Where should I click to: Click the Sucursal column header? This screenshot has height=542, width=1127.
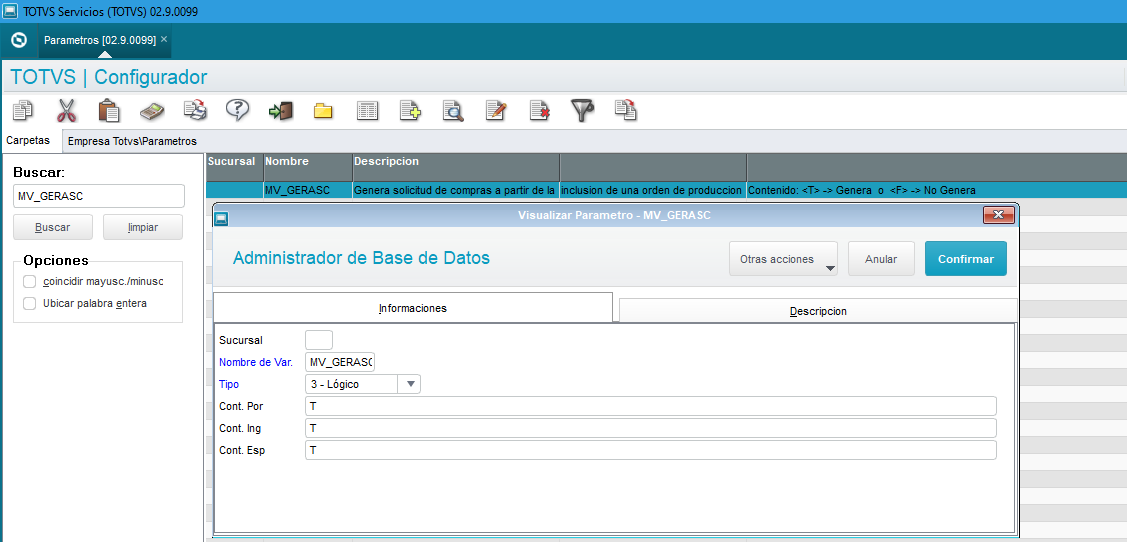234,167
